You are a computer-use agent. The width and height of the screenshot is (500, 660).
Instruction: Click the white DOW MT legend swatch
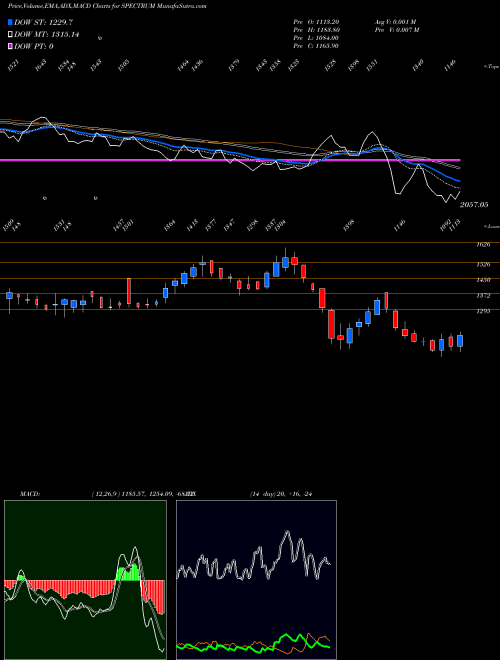(x=11, y=34)
